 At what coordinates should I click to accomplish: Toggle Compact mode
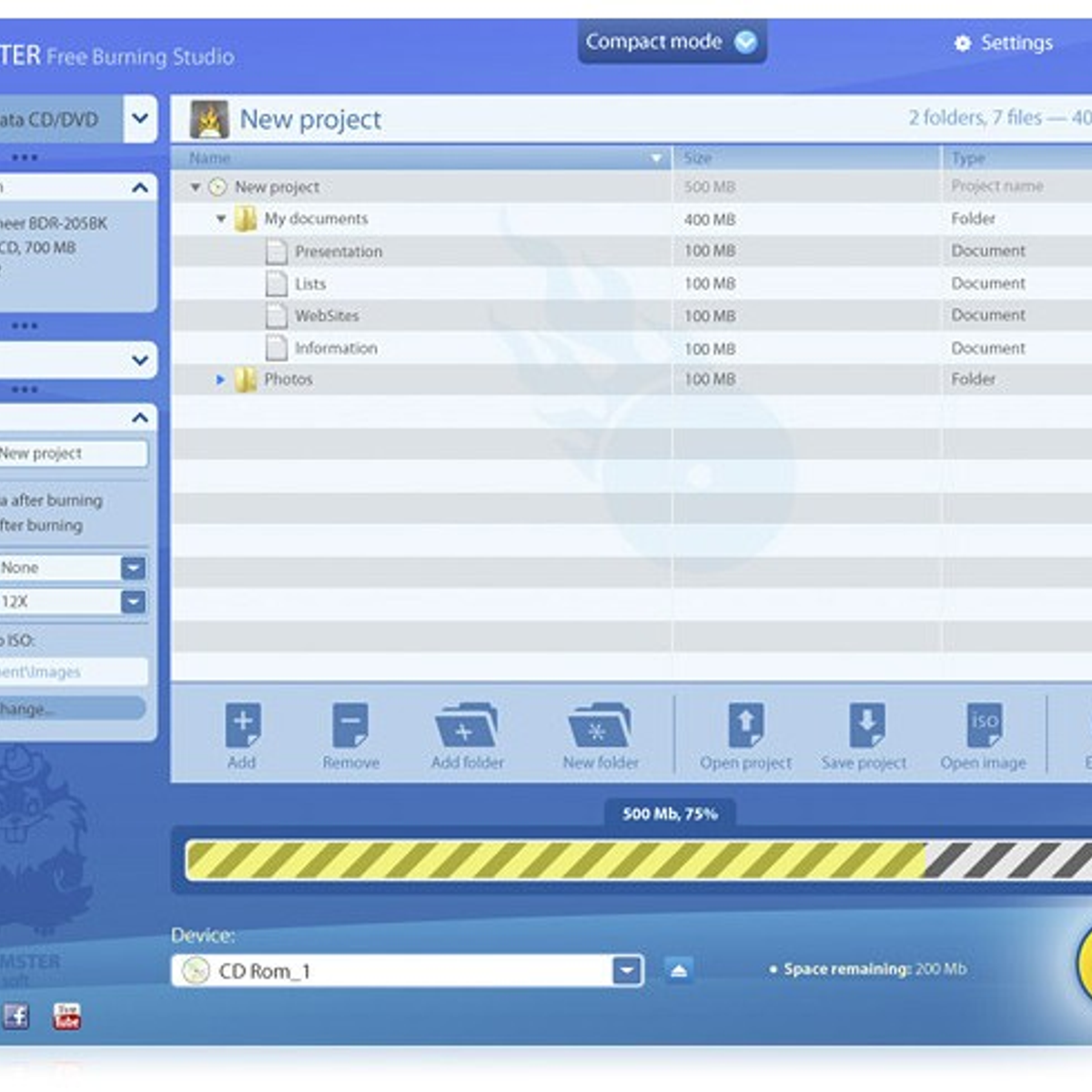[x=672, y=42]
